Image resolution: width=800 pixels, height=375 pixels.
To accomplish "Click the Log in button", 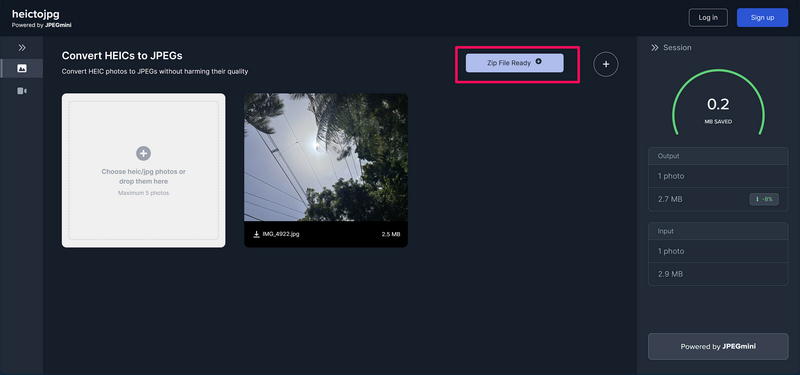I will (708, 17).
